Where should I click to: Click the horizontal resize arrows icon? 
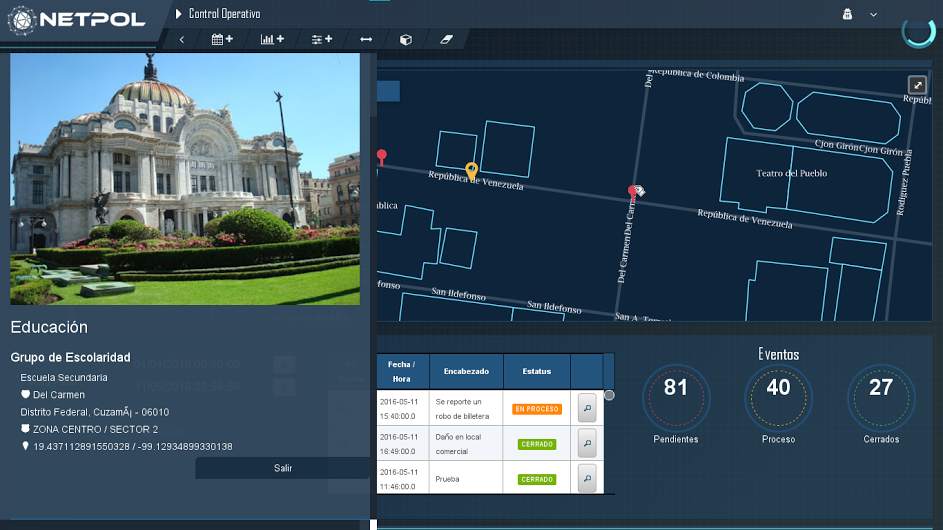pos(366,40)
